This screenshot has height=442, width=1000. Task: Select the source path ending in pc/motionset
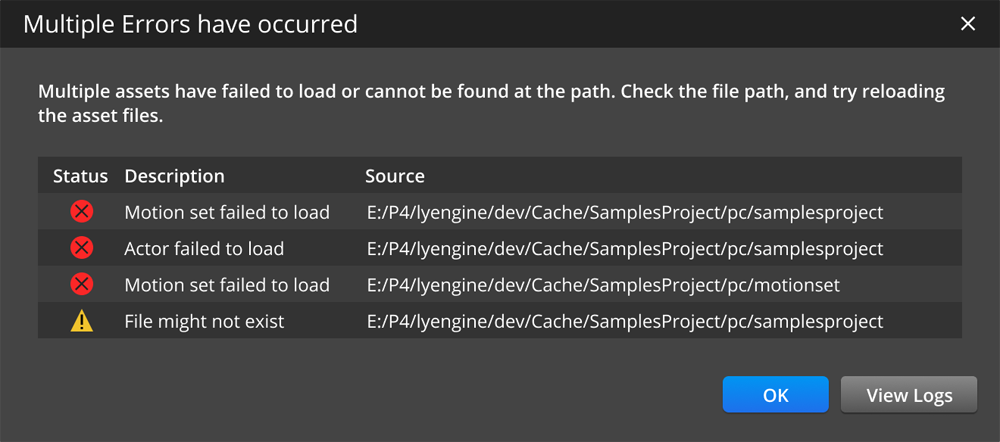point(602,285)
